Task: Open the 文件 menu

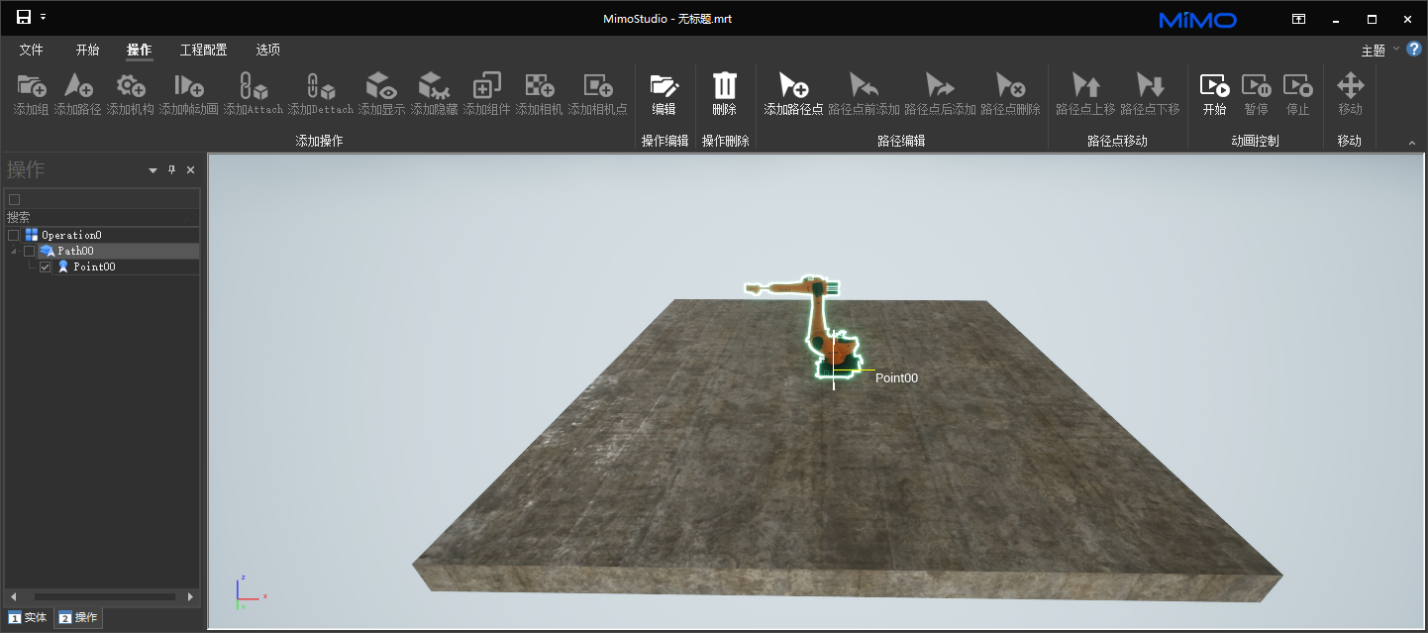Action: [31, 50]
